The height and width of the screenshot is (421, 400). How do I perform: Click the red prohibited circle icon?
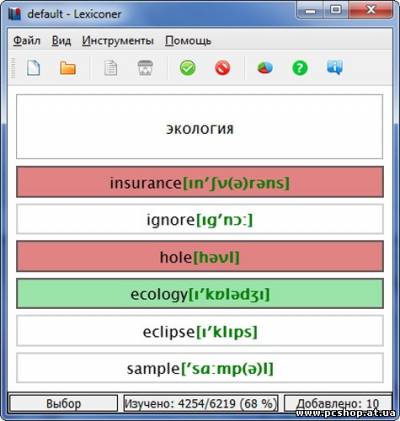tap(223, 68)
